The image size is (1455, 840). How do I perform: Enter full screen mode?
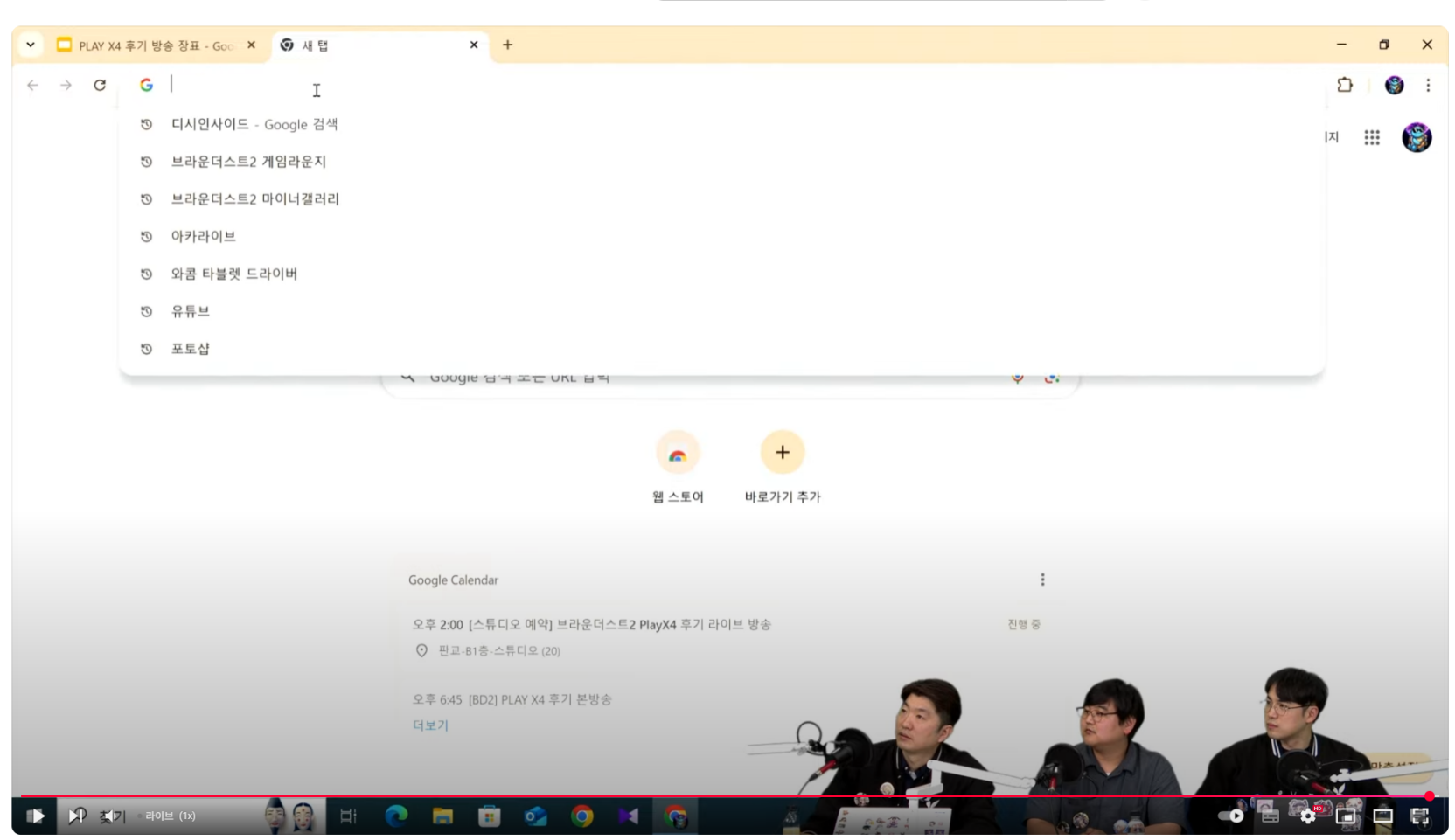pyautogui.click(x=1420, y=816)
